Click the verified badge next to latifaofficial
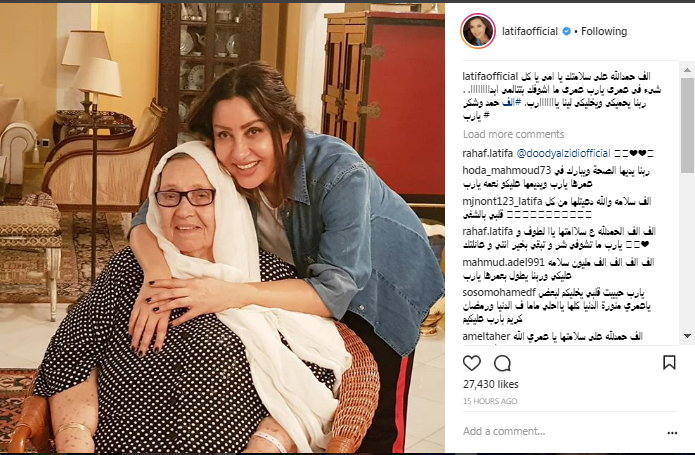This screenshot has height=455, width=695. point(566,31)
